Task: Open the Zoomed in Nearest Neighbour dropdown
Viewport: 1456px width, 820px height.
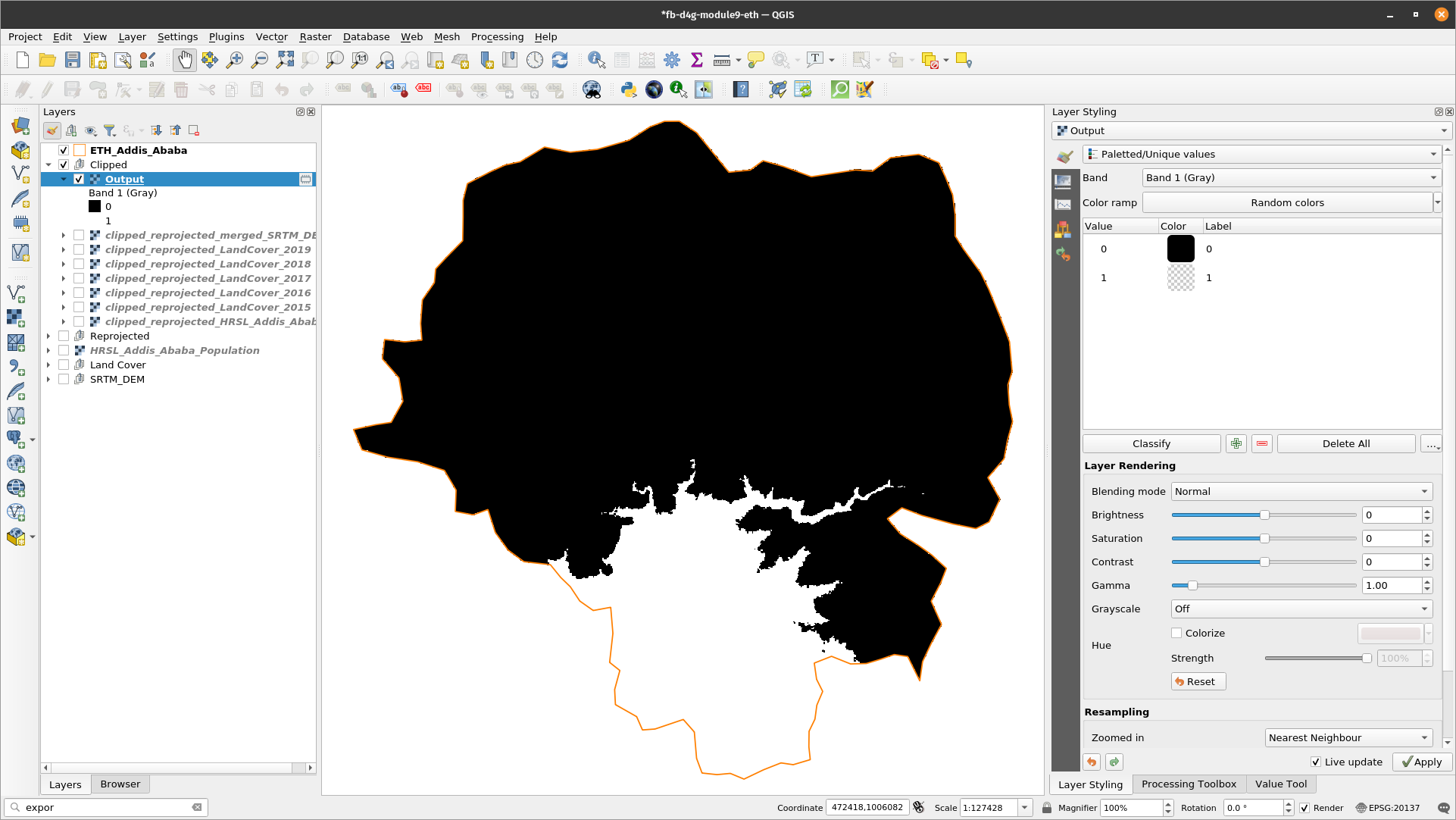Action: (1348, 738)
